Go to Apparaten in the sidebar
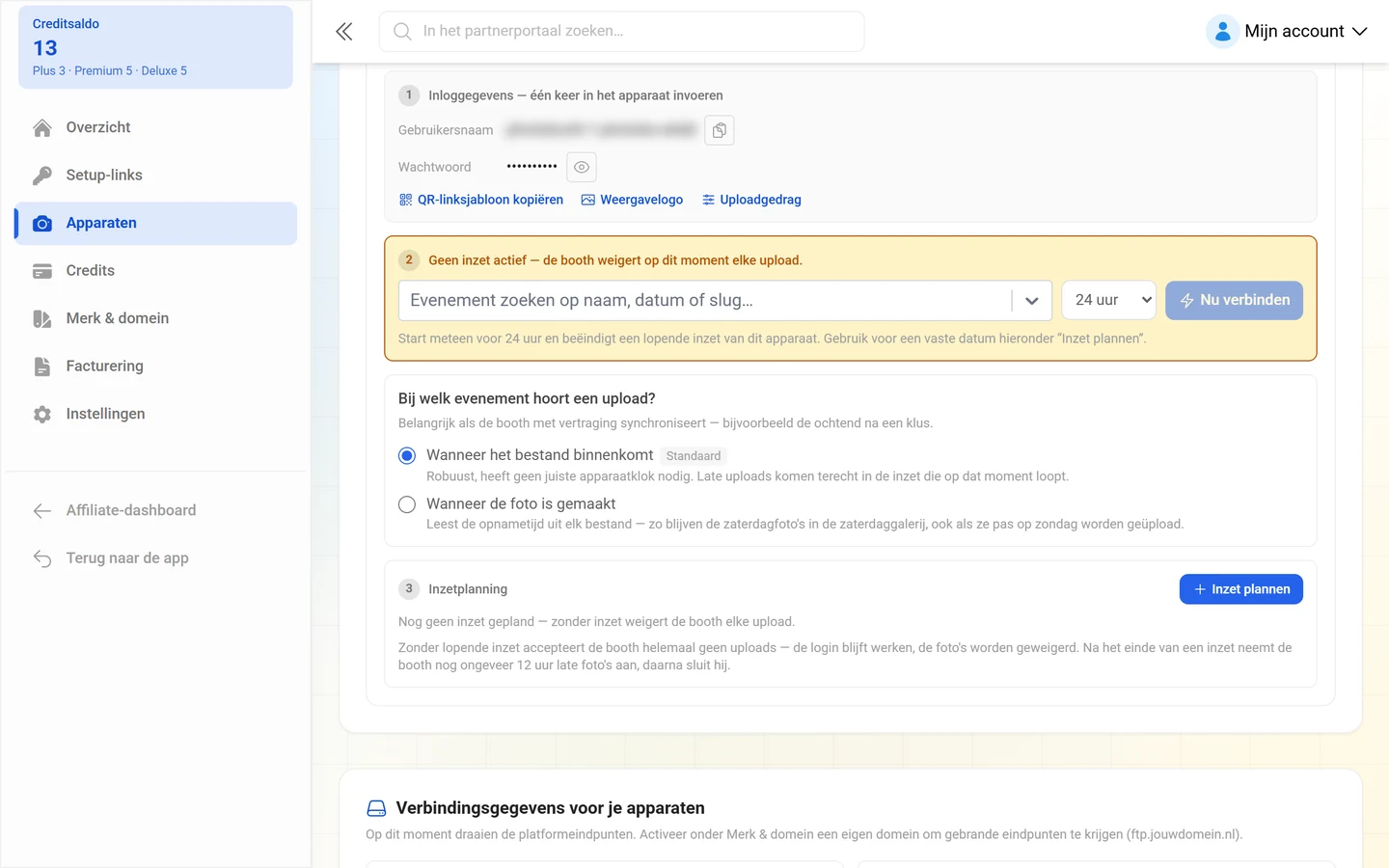This screenshot has width=1389, height=868. point(155,223)
